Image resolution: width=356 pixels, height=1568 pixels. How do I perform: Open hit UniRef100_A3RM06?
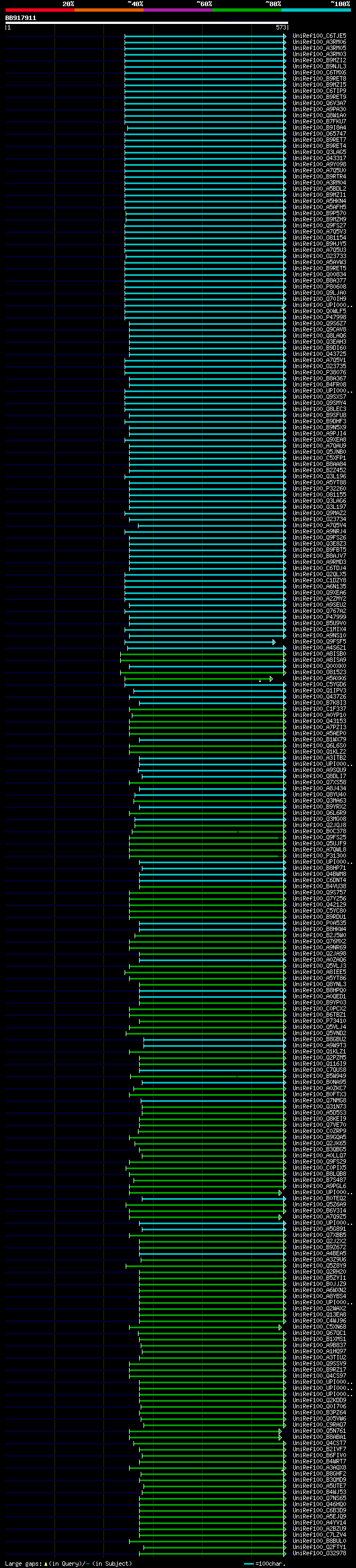[x=319, y=42]
